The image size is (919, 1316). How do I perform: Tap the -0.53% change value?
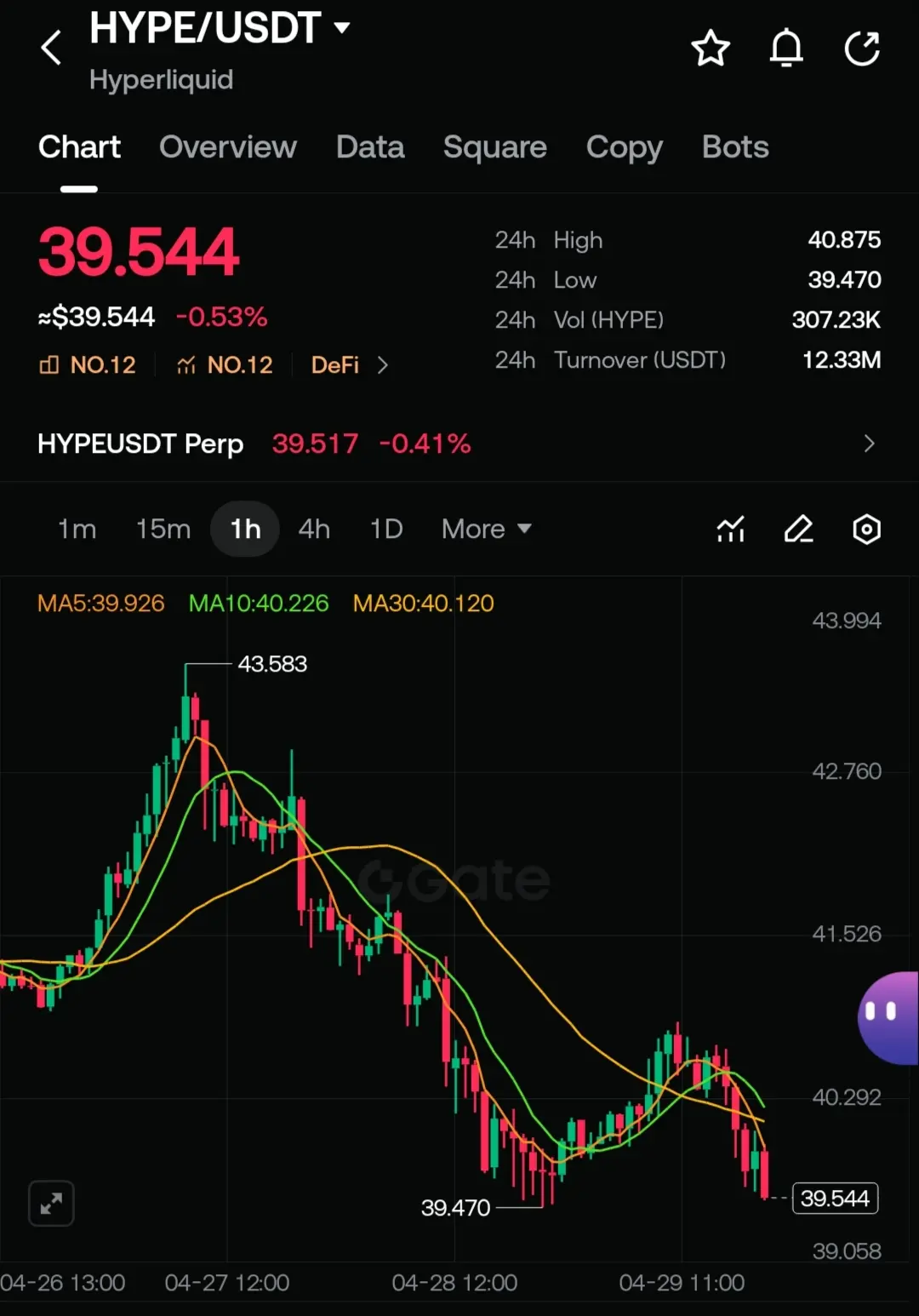click(x=221, y=317)
